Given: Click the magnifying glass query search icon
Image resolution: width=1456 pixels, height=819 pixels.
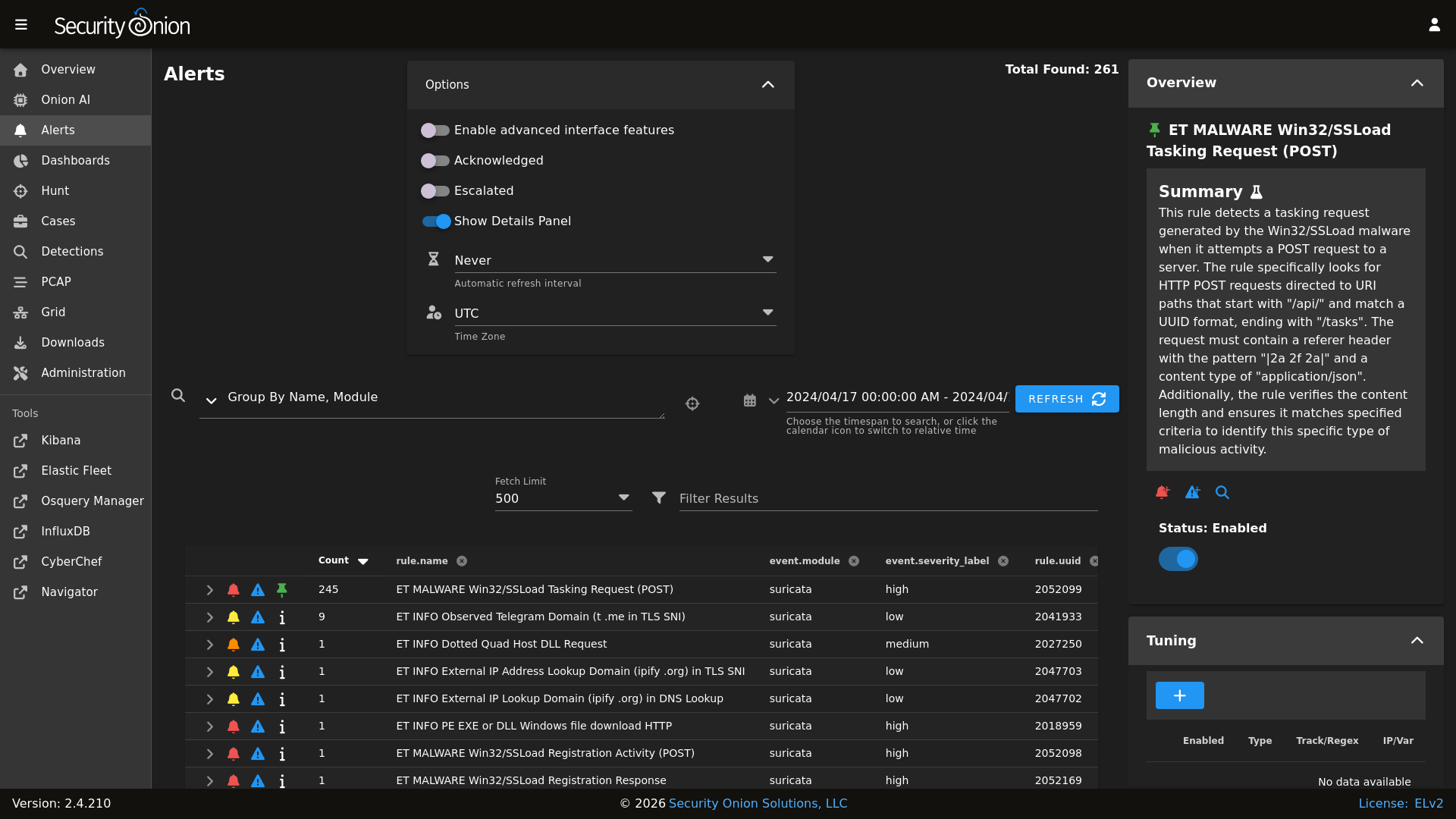Looking at the screenshot, I should tap(178, 395).
